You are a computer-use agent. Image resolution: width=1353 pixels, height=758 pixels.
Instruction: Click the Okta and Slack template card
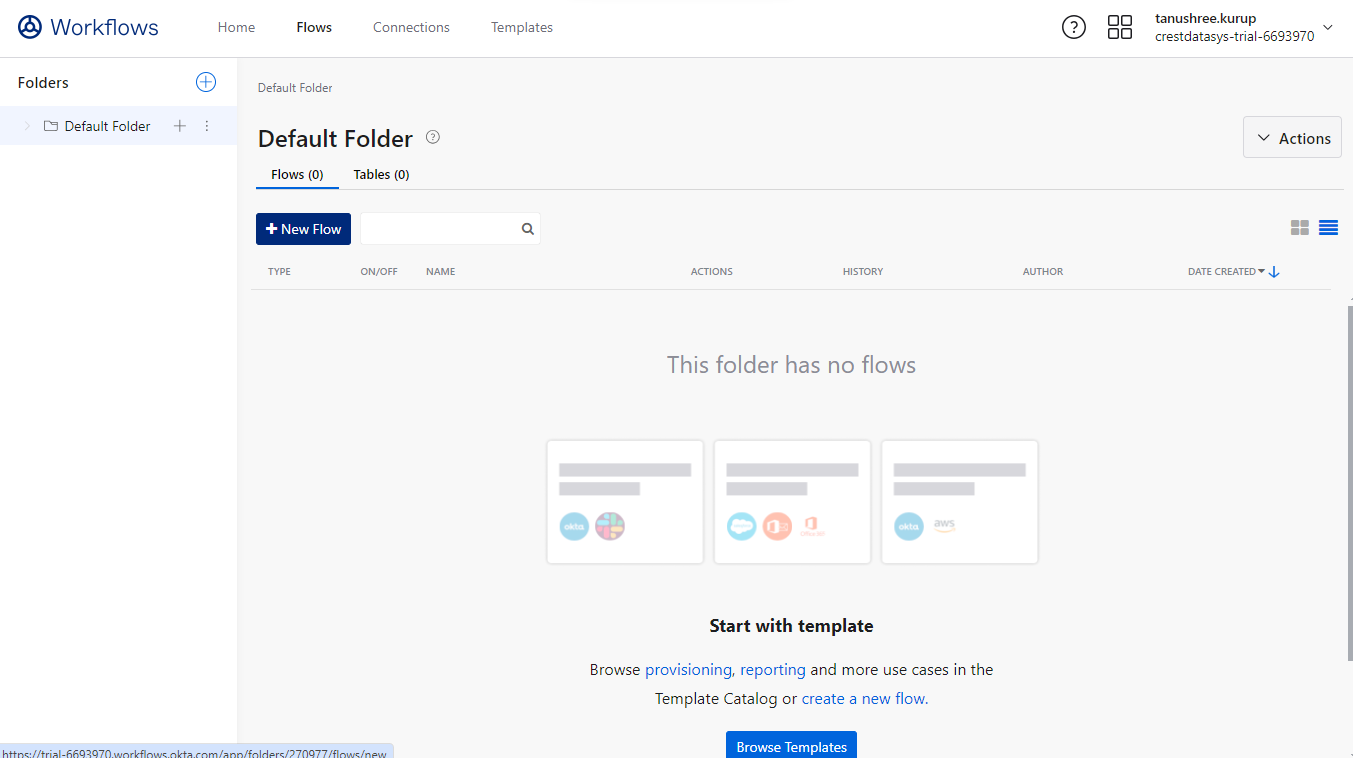(x=625, y=502)
